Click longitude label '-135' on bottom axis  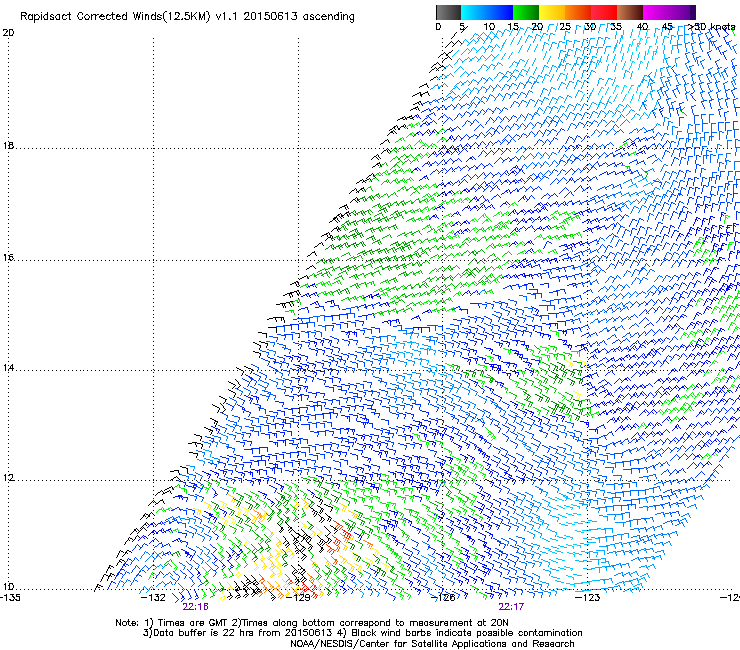(x=10, y=598)
